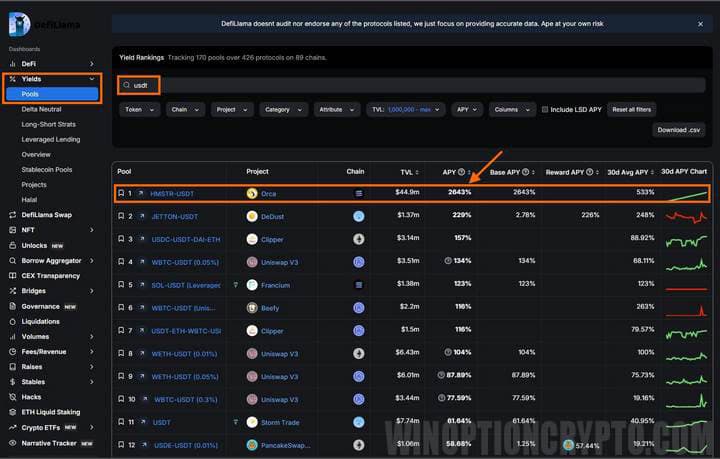Enable Include LSD APY checkbox

click(545, 109)
